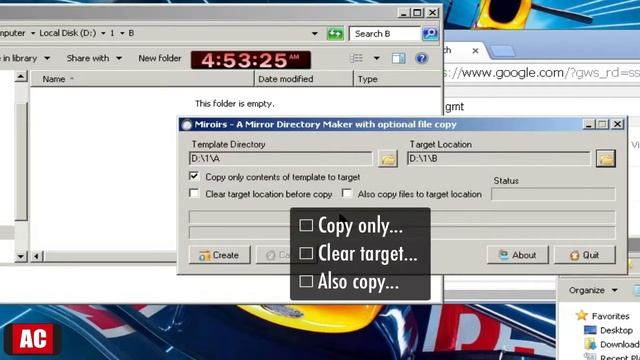Click the horizontal scroll left arrow
This screenshot has height=360, width=640.
(x=36, y=256)
